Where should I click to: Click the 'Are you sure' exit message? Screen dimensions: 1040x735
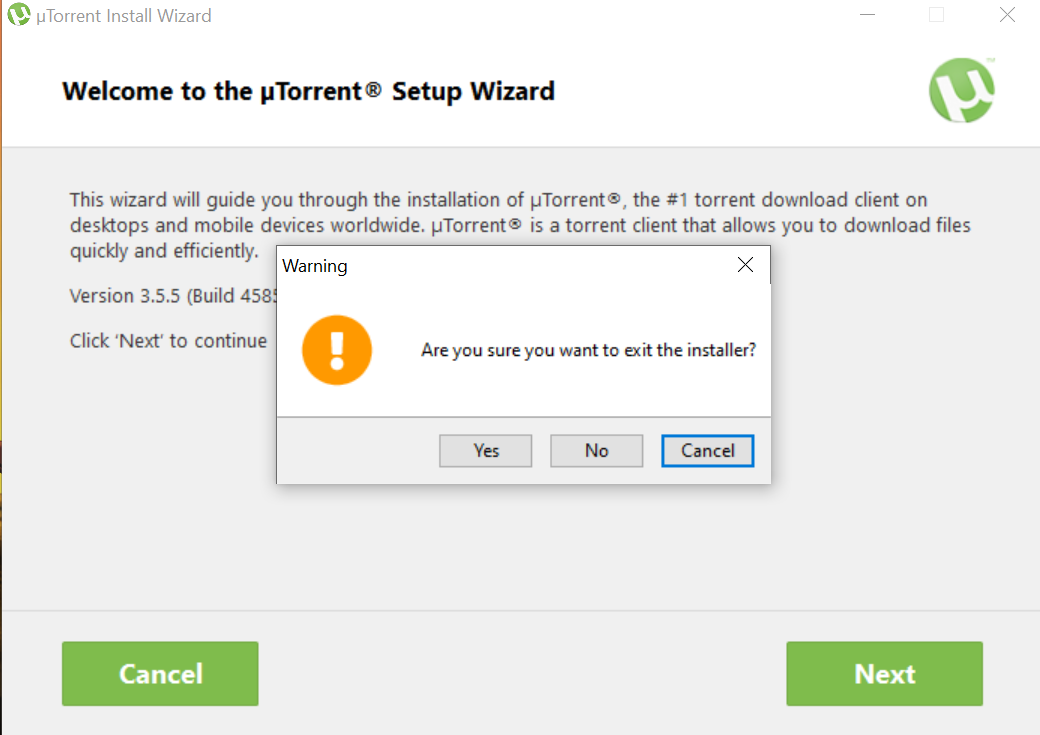point(588,350)
